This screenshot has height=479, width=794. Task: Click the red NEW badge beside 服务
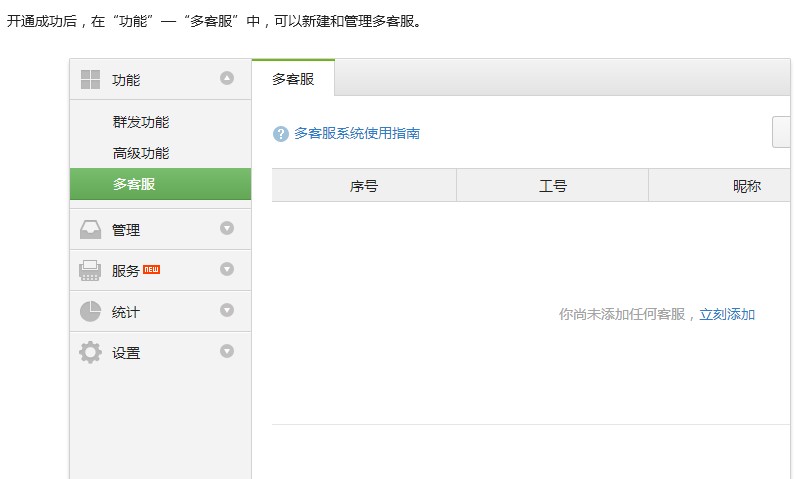pyautogui.click(x=152, y=269)
